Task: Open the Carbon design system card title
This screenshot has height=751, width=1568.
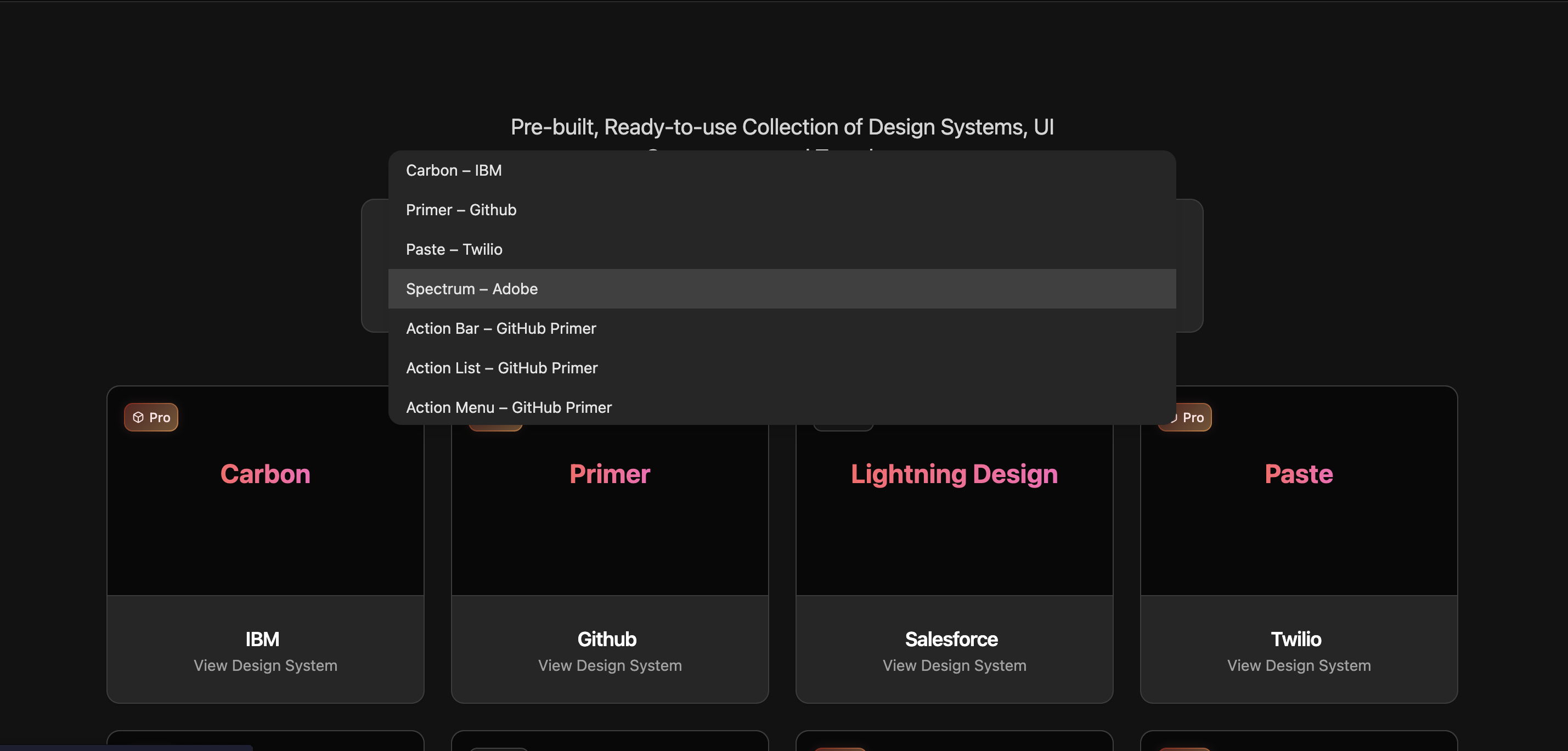Action: point(265,474)
